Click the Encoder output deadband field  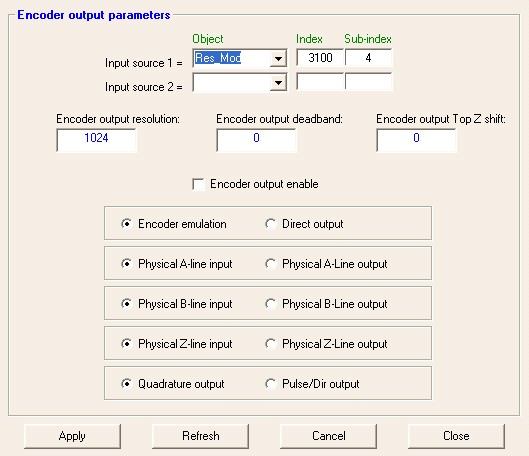[256, 140]
